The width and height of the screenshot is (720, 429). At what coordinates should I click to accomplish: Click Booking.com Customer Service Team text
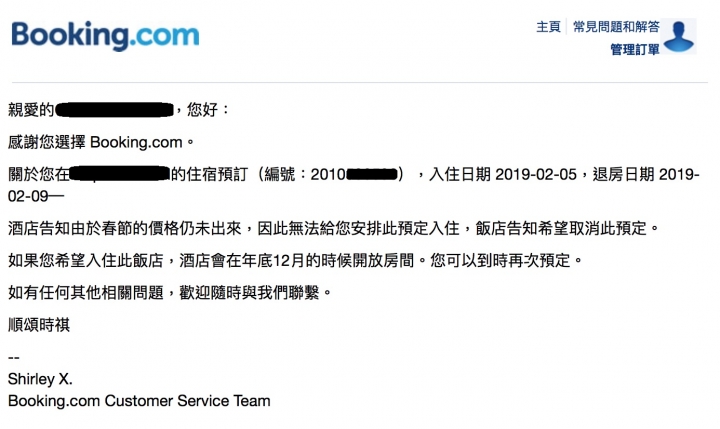(139, 401)
